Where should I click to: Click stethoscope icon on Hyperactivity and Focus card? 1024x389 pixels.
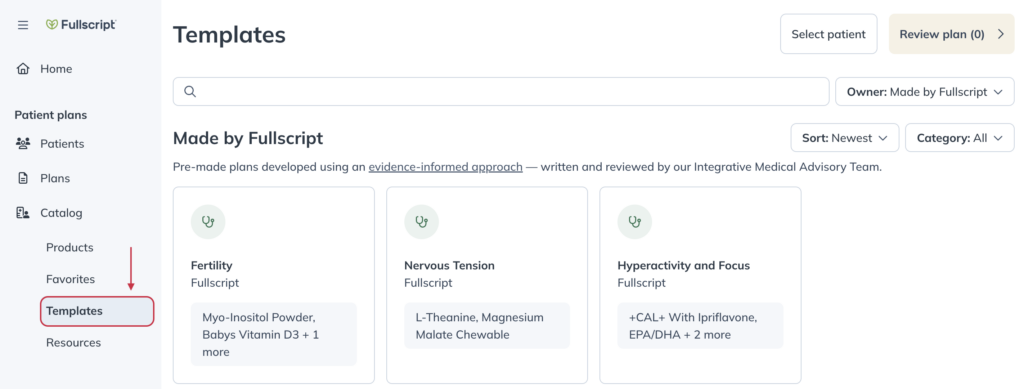[x=635, y=222]
